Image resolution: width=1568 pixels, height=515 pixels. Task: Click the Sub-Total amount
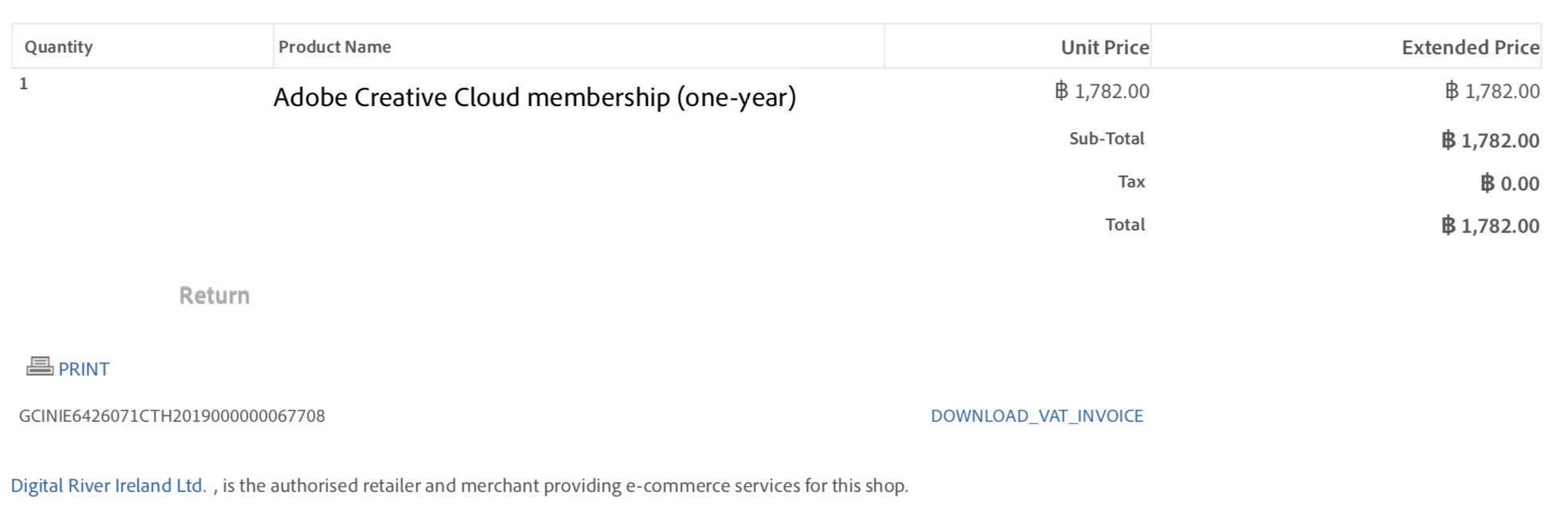point(1490,141)
